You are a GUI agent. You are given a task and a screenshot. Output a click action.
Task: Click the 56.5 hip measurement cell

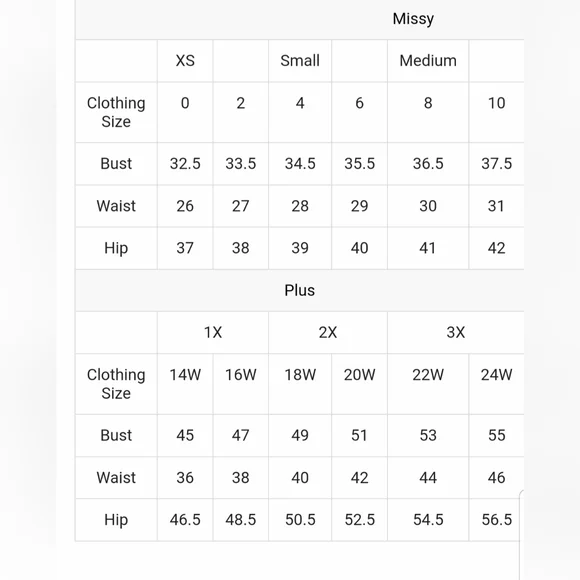(x=496, y=520)
